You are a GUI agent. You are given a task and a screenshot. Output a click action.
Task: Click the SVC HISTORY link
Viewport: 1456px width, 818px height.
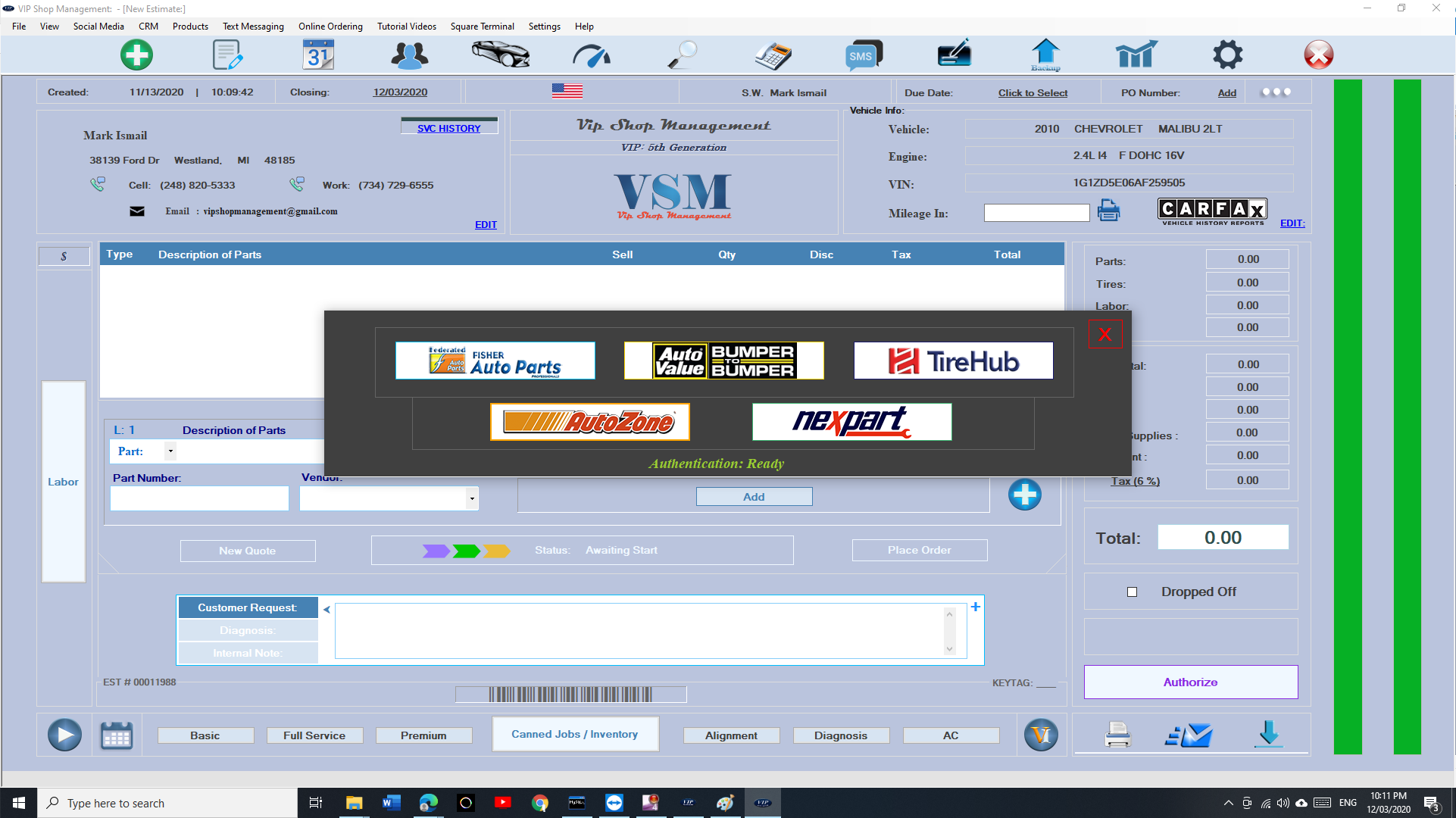pos(448,128)
